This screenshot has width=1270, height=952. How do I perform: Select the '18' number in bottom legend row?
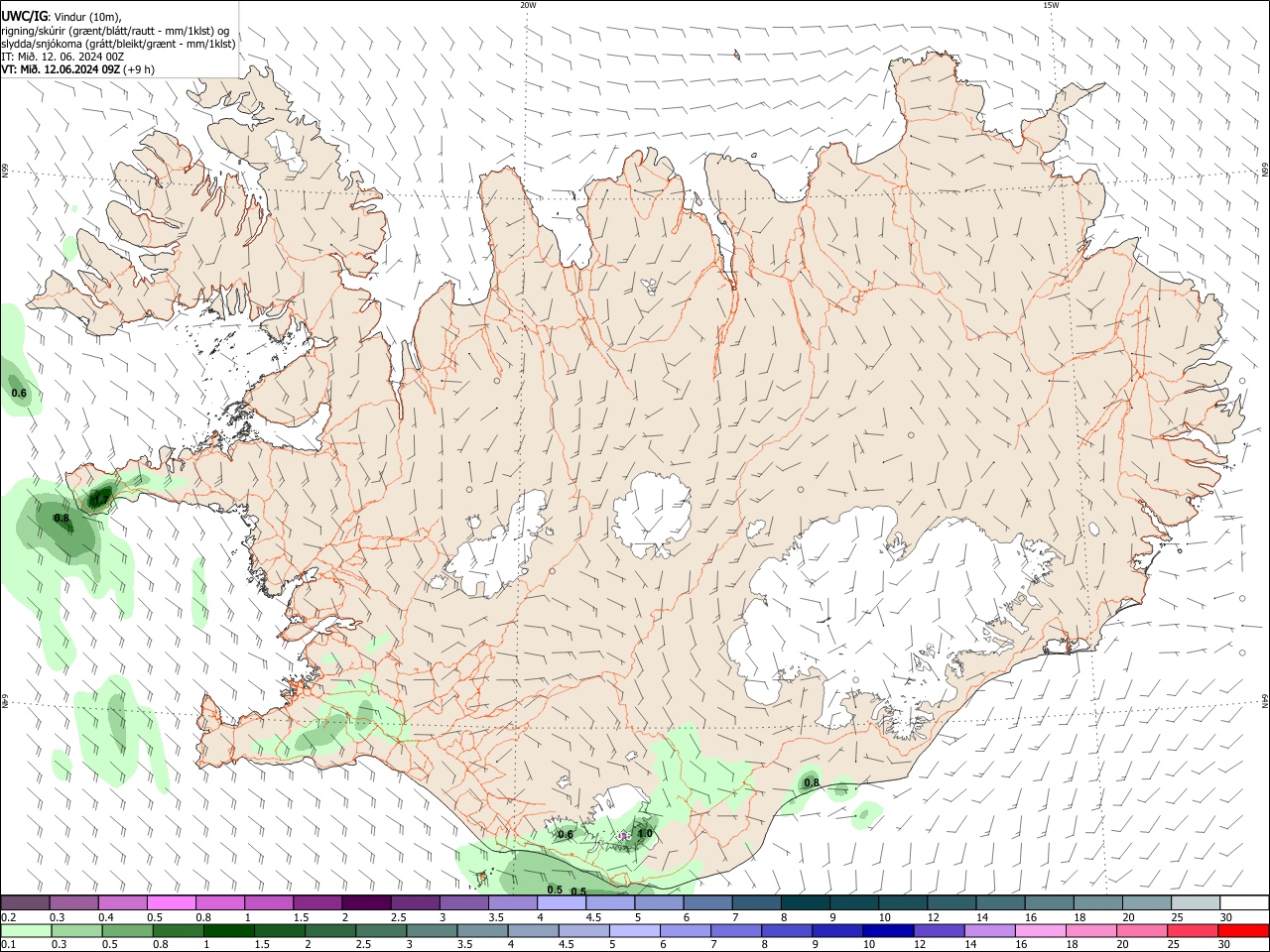tap(1073, 944)
